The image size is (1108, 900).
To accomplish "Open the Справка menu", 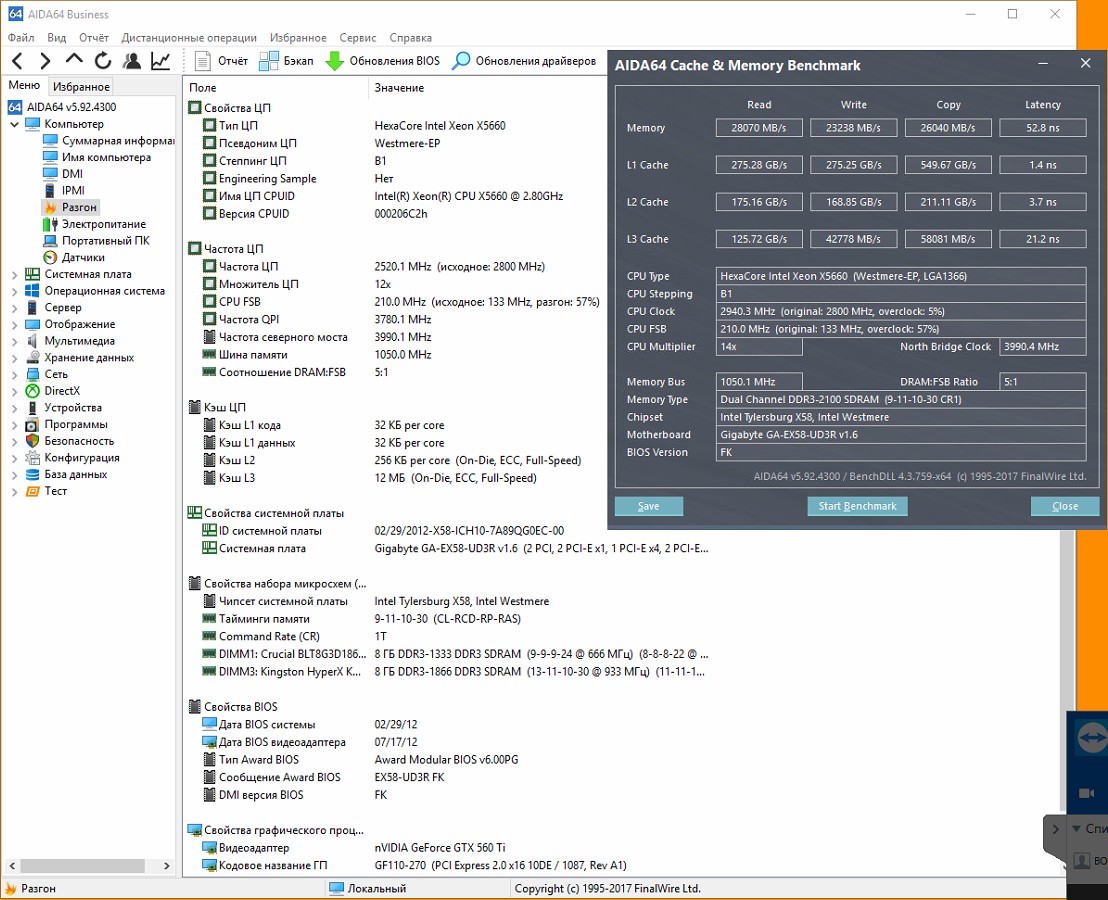I will click(411, 37).
